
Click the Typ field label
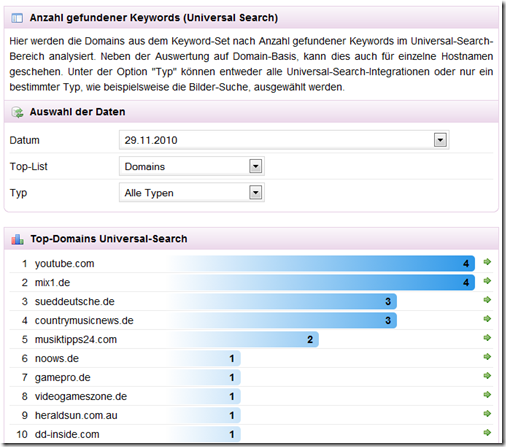point(18,193)
